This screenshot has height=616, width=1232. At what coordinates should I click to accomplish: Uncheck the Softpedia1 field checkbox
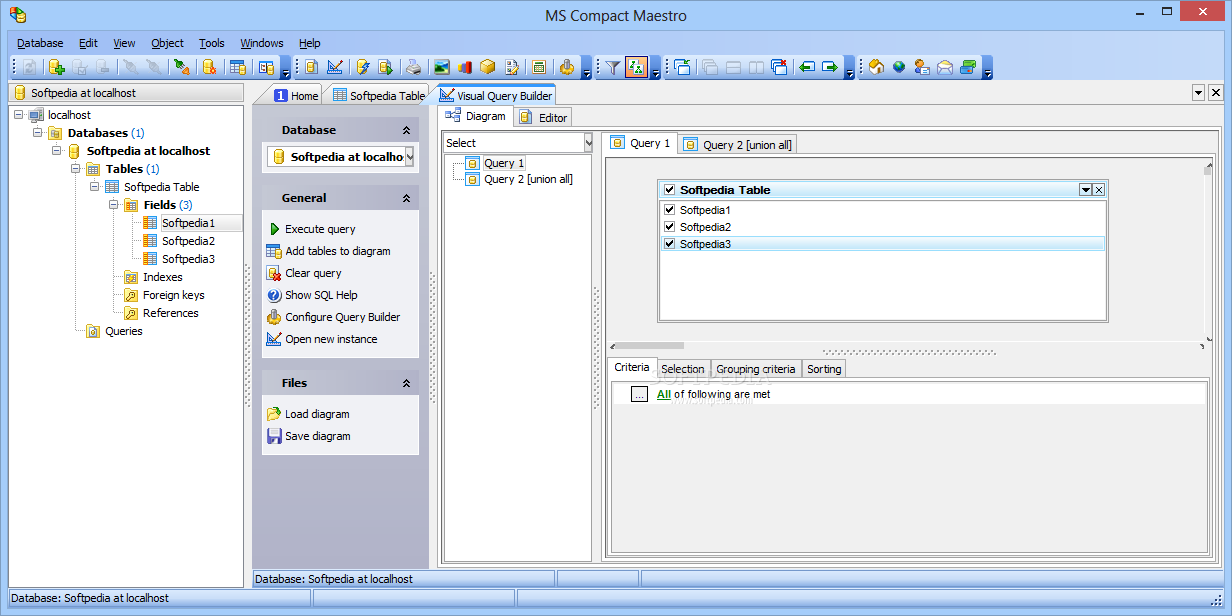click(x=670, y=210)
